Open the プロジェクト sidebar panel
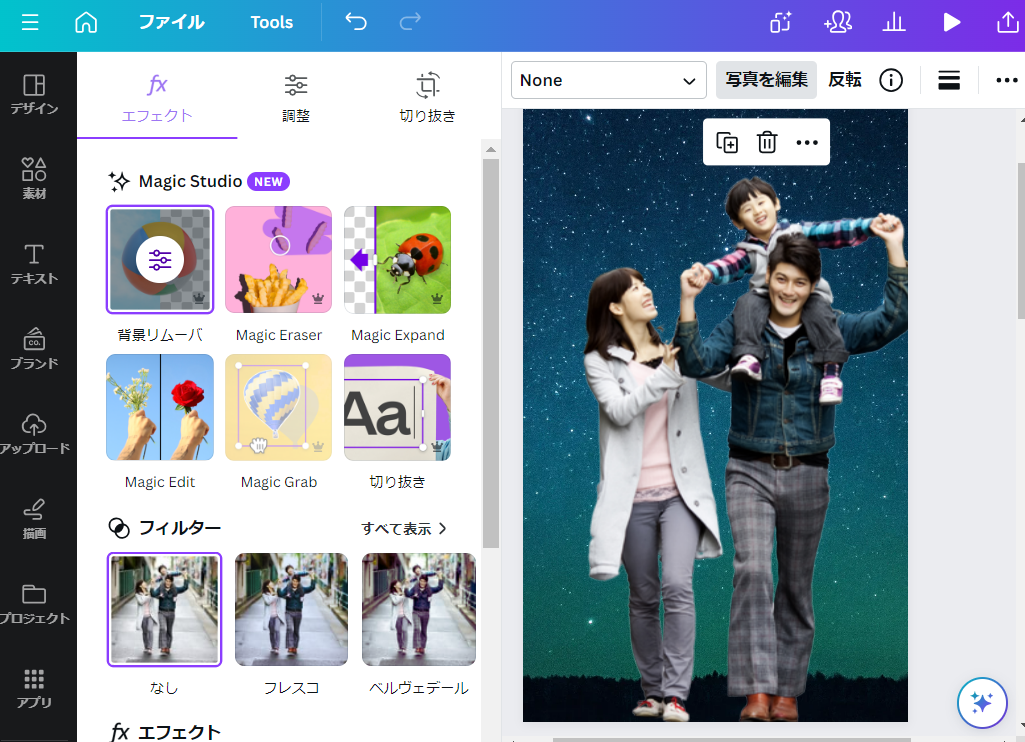The image size is (1025, 742). (34, 603)
